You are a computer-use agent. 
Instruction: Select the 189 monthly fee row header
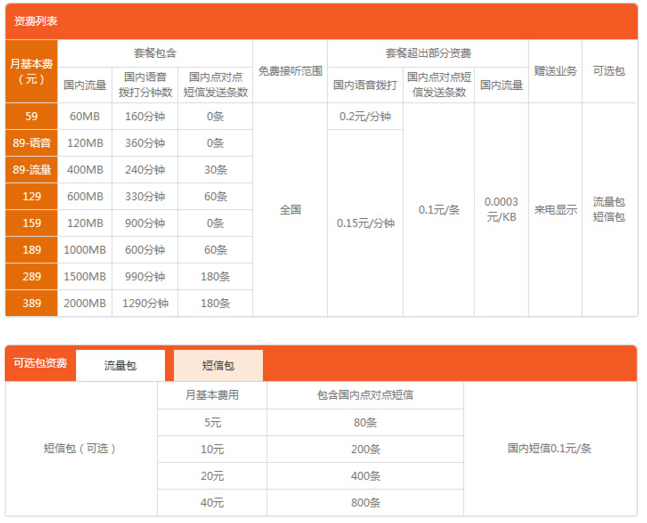point(31,250)
